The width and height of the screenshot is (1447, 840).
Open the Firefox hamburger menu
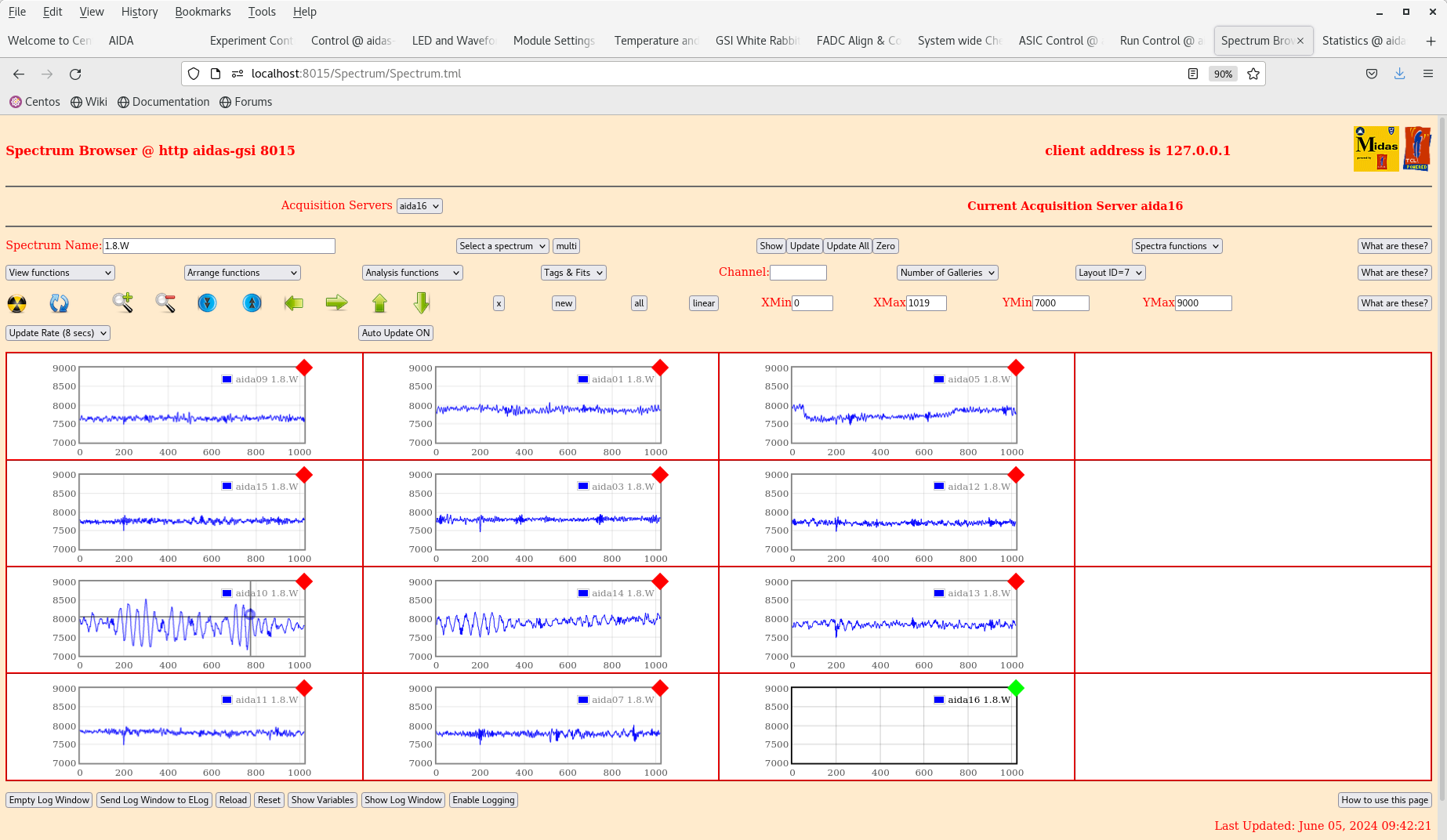tap(1428, 74)
